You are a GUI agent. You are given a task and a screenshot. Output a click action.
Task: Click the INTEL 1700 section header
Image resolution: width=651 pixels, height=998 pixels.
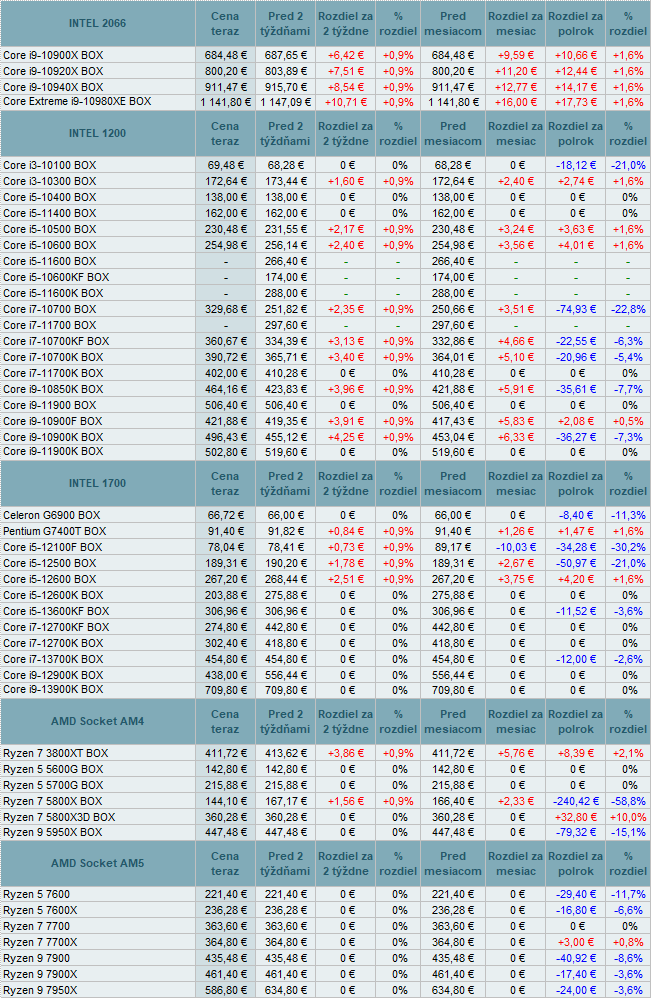97,484
